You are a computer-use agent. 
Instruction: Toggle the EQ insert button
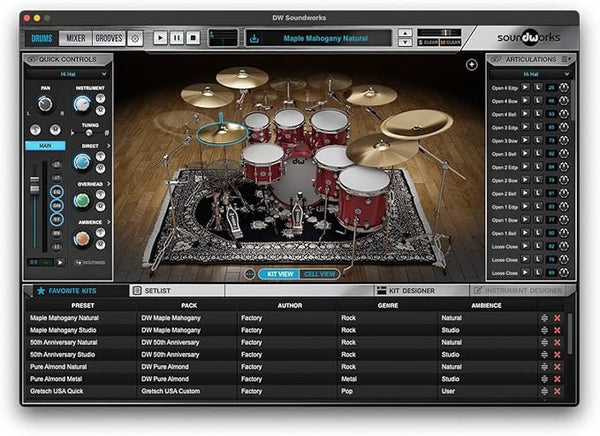(57, 192)
